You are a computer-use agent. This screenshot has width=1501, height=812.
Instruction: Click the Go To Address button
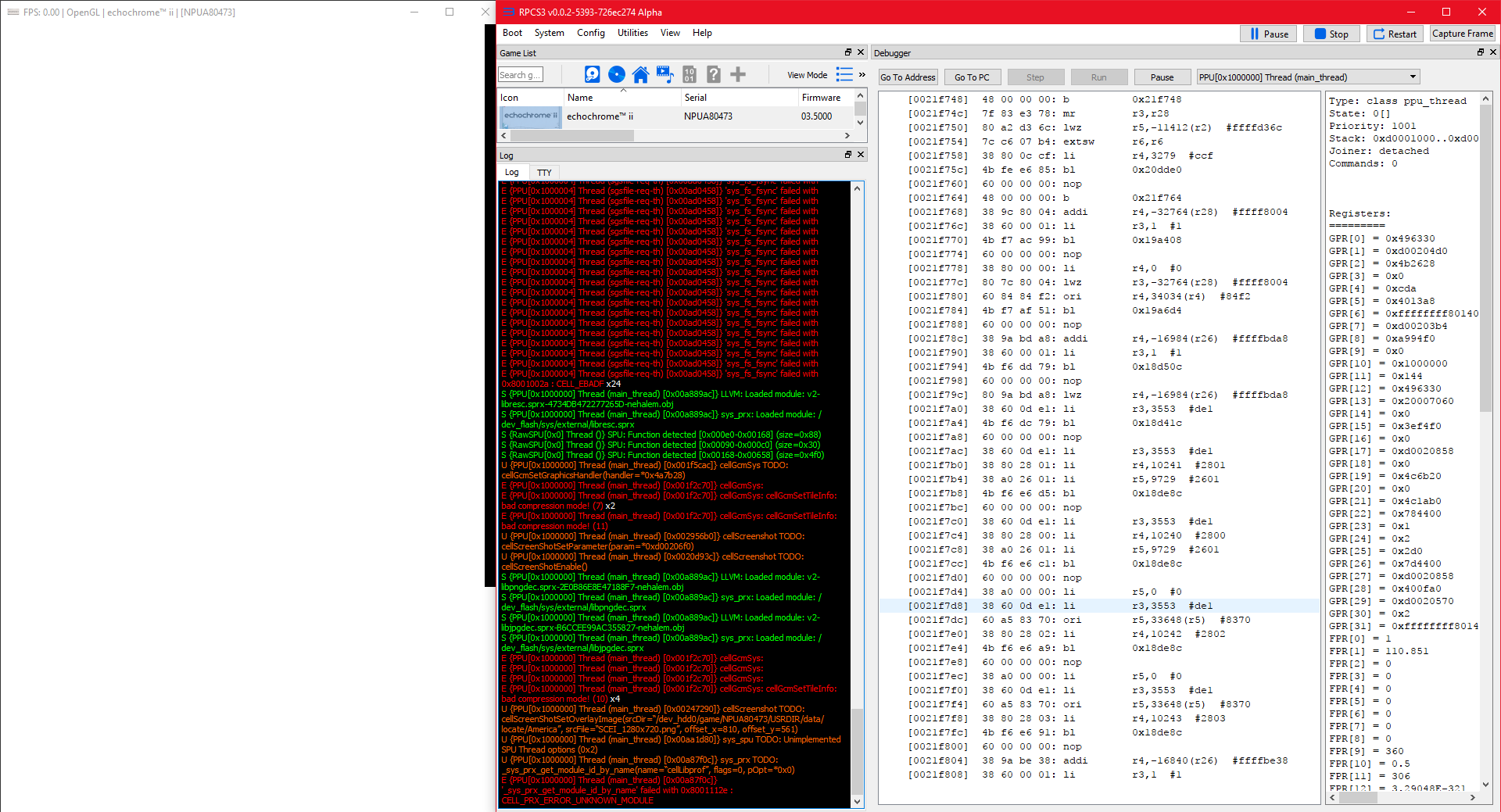[x=907, y=77]
